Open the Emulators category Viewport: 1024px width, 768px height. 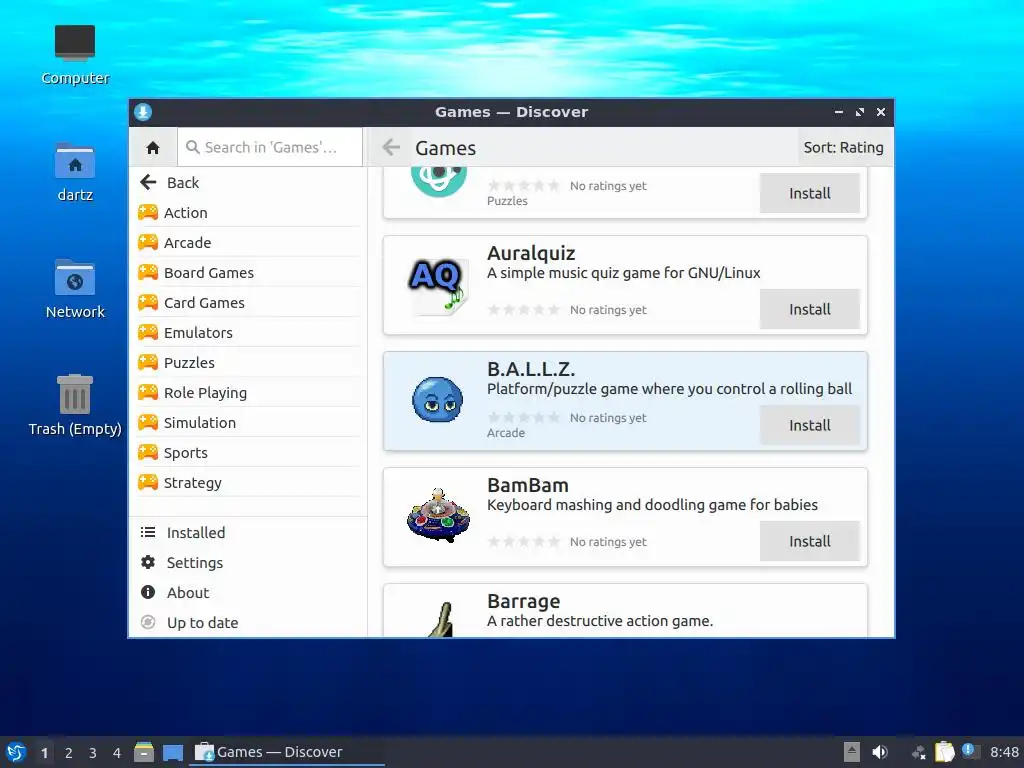pyautogui.click(x=248, y=332)
